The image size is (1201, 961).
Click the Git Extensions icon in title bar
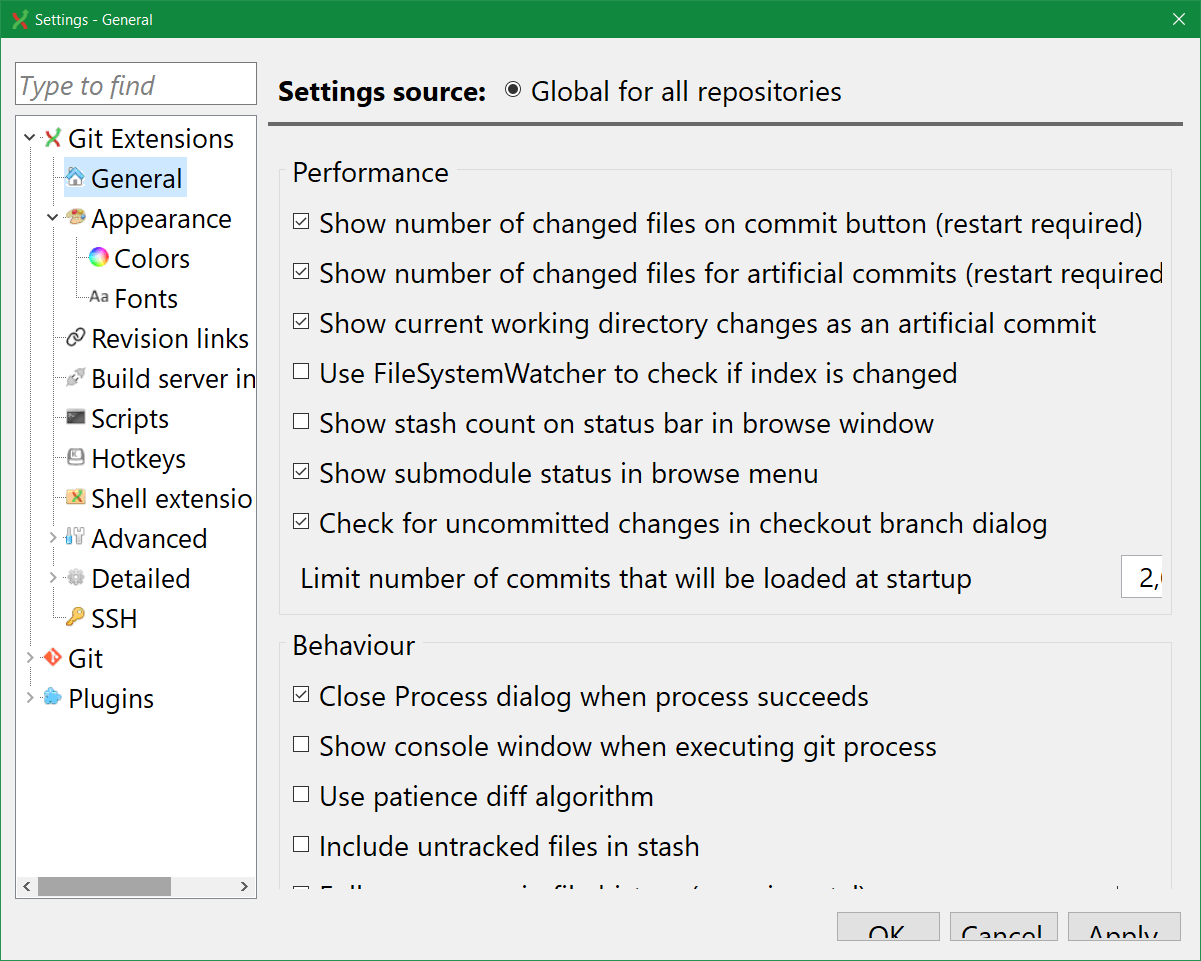20,19
